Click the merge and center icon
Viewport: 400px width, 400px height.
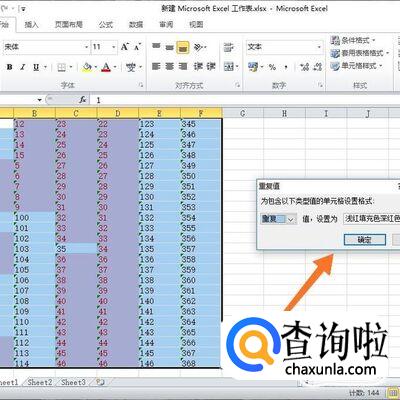pos(229,67)
